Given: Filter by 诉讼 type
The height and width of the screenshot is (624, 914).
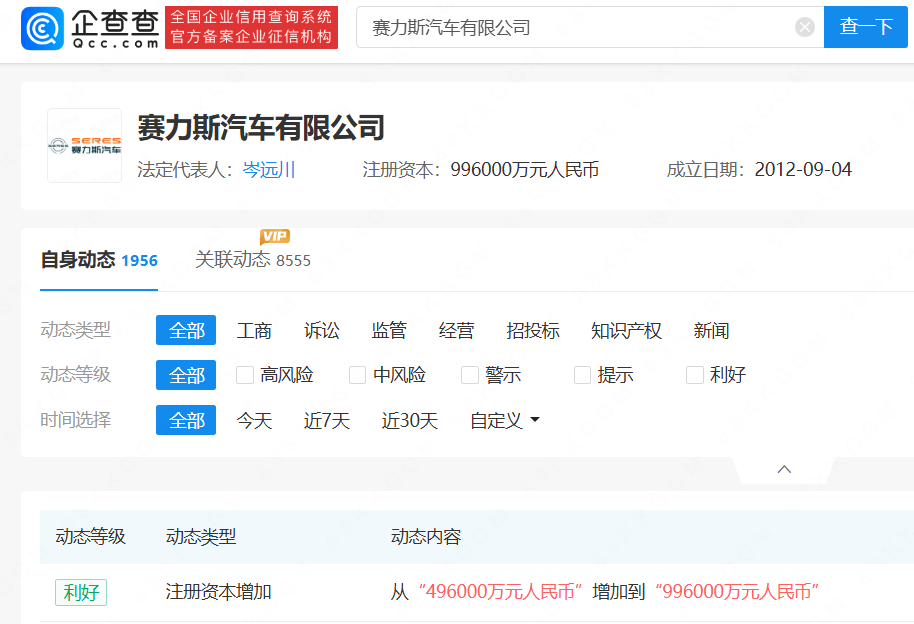Looking at the screenshot, I should pyautogui.click(x=322, y=331).
